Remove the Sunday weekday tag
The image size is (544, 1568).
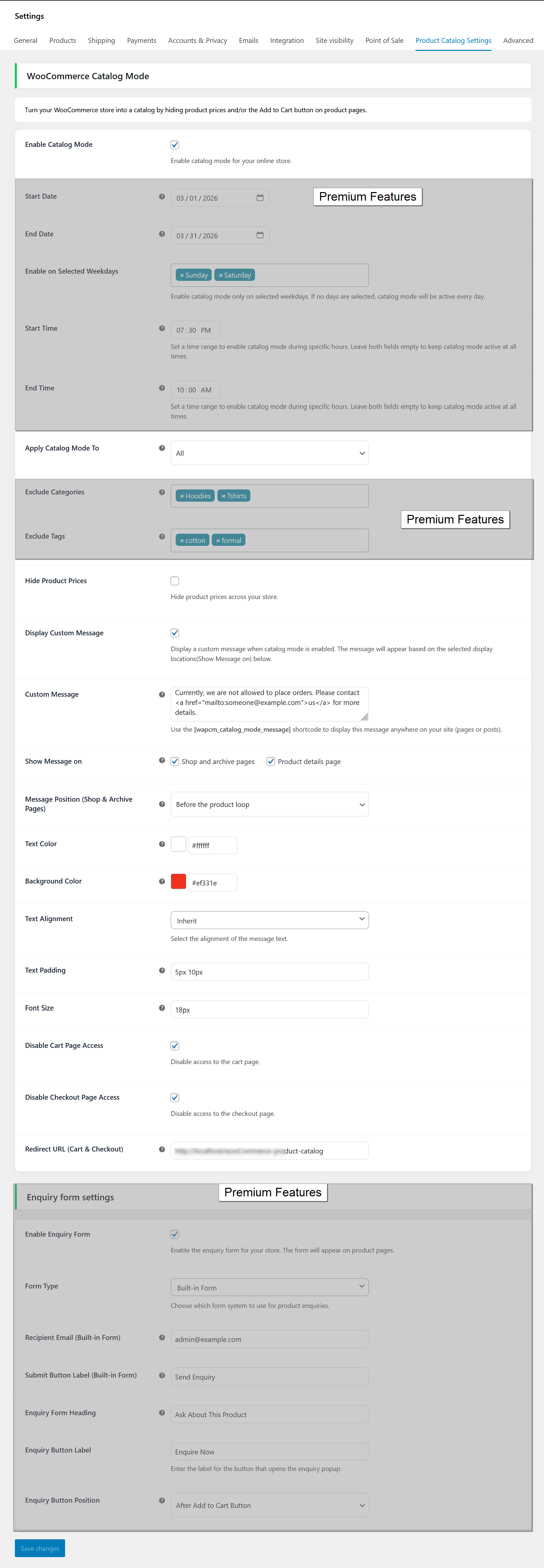point(182,276)
